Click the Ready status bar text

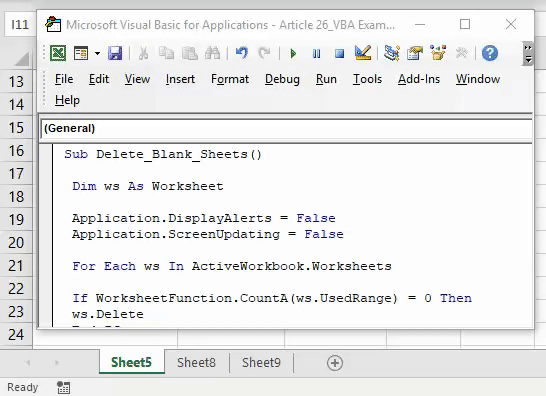point(23,387)
